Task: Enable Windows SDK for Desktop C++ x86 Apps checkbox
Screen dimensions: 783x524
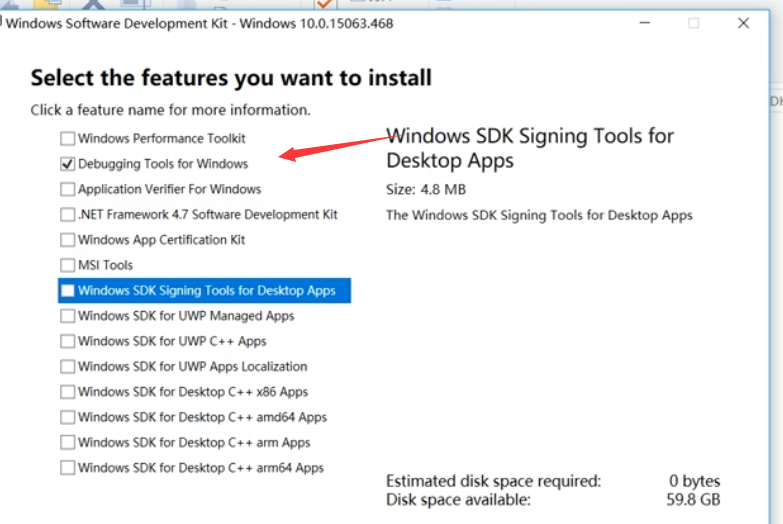Action: 67,392
